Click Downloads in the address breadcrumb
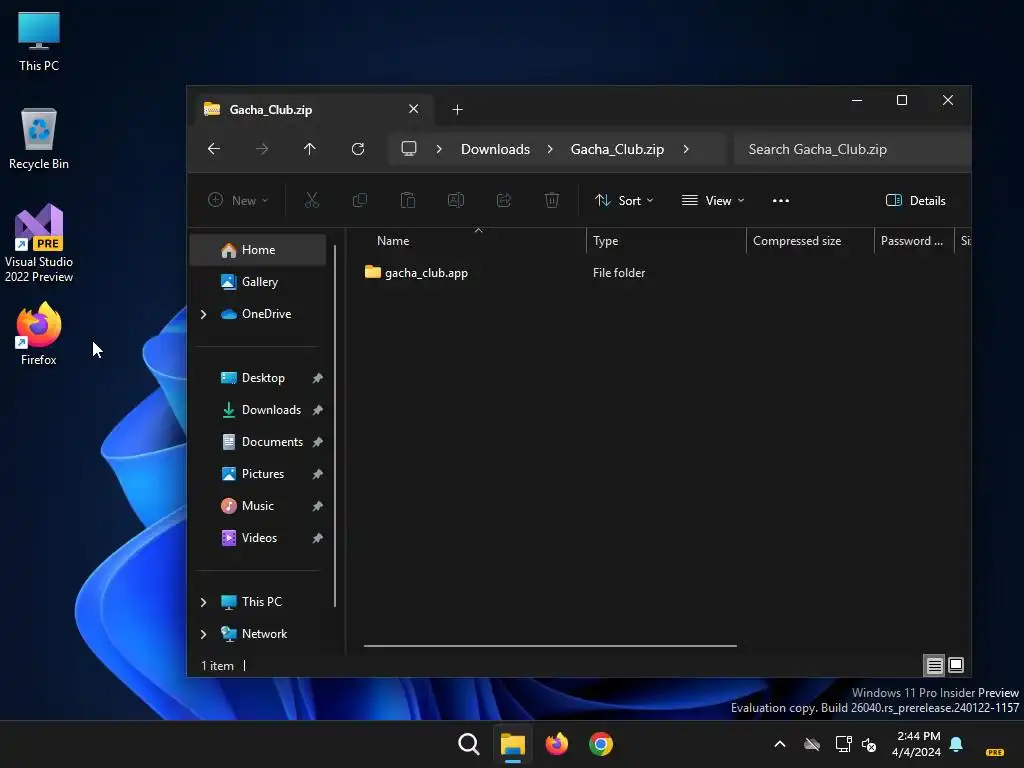 pos(495,149)
